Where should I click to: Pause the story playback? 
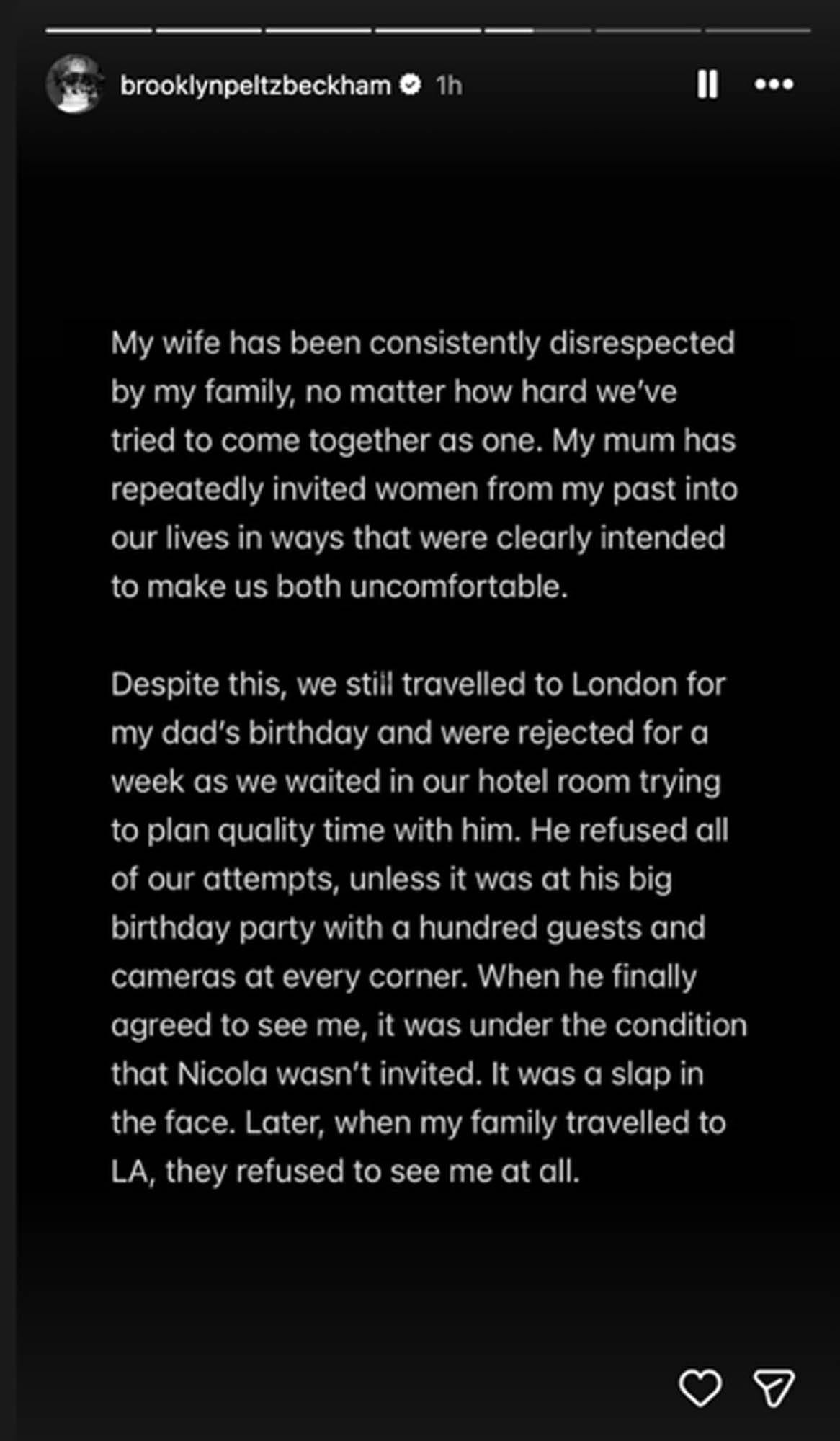(x=707, y=84)
